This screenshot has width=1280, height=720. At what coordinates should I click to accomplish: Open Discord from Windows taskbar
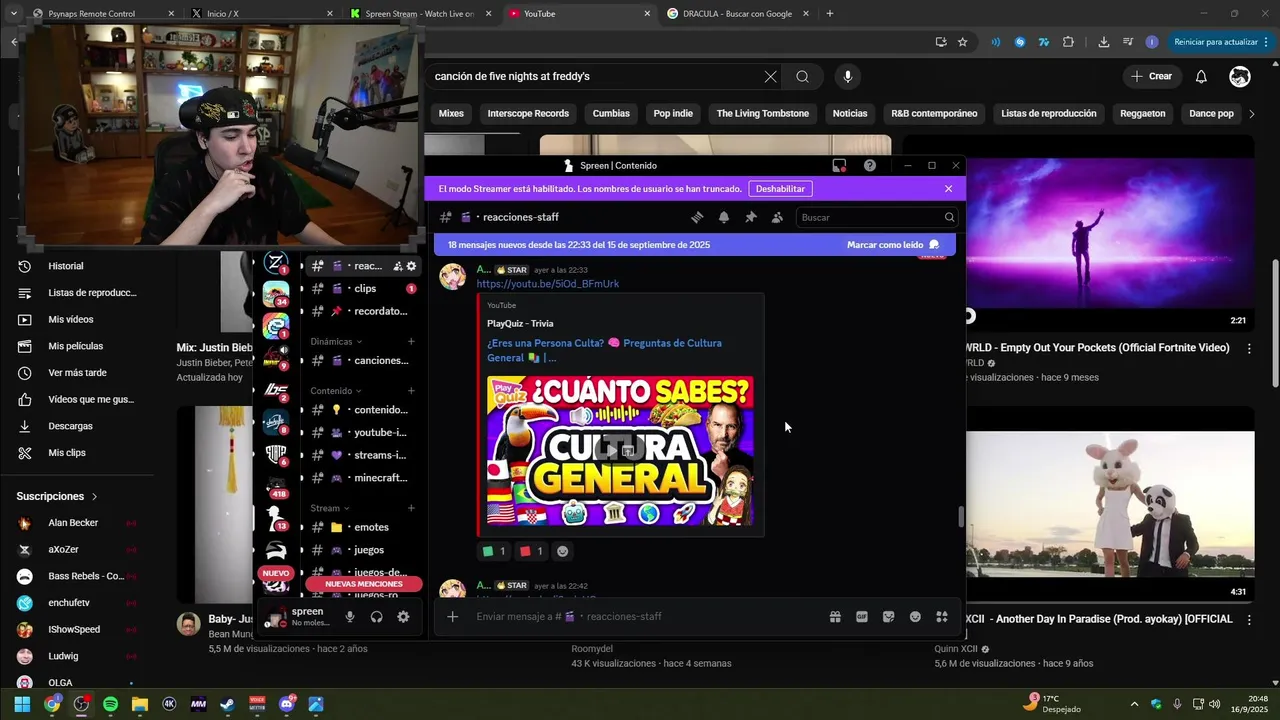[x=287, y=704]
